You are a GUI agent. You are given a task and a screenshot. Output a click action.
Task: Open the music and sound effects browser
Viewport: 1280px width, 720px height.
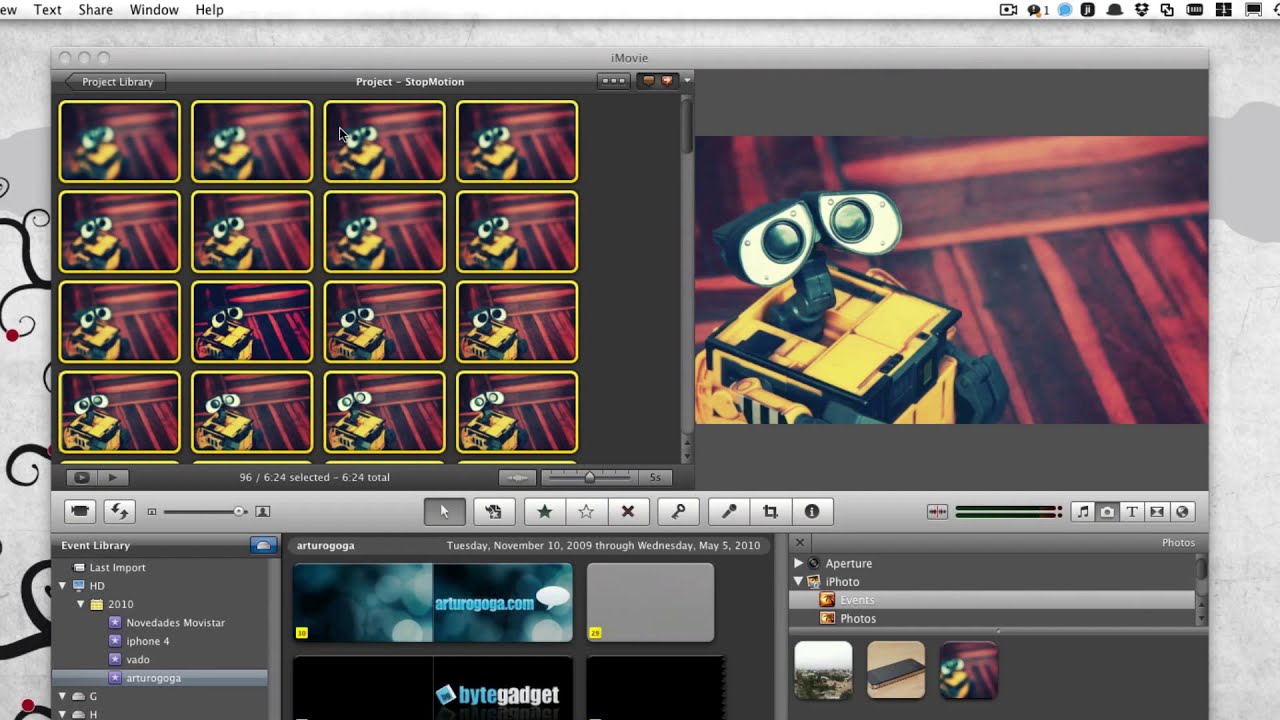point(1082,511)
